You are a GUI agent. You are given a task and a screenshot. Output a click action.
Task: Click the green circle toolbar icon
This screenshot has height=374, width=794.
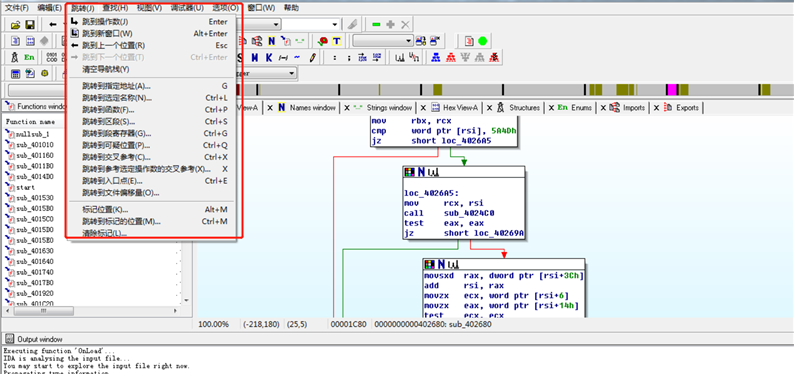pos(483,41)
